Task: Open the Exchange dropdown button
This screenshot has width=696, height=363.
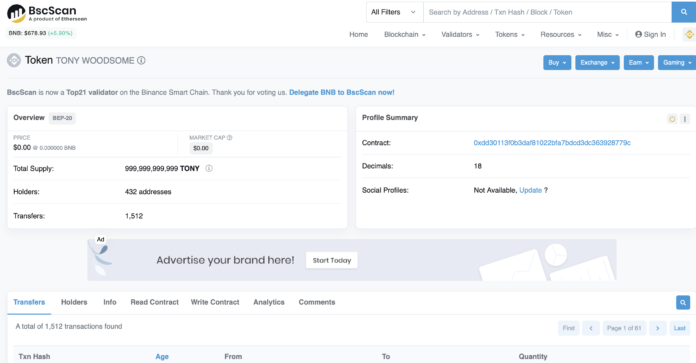Action: tap(597, 63)
